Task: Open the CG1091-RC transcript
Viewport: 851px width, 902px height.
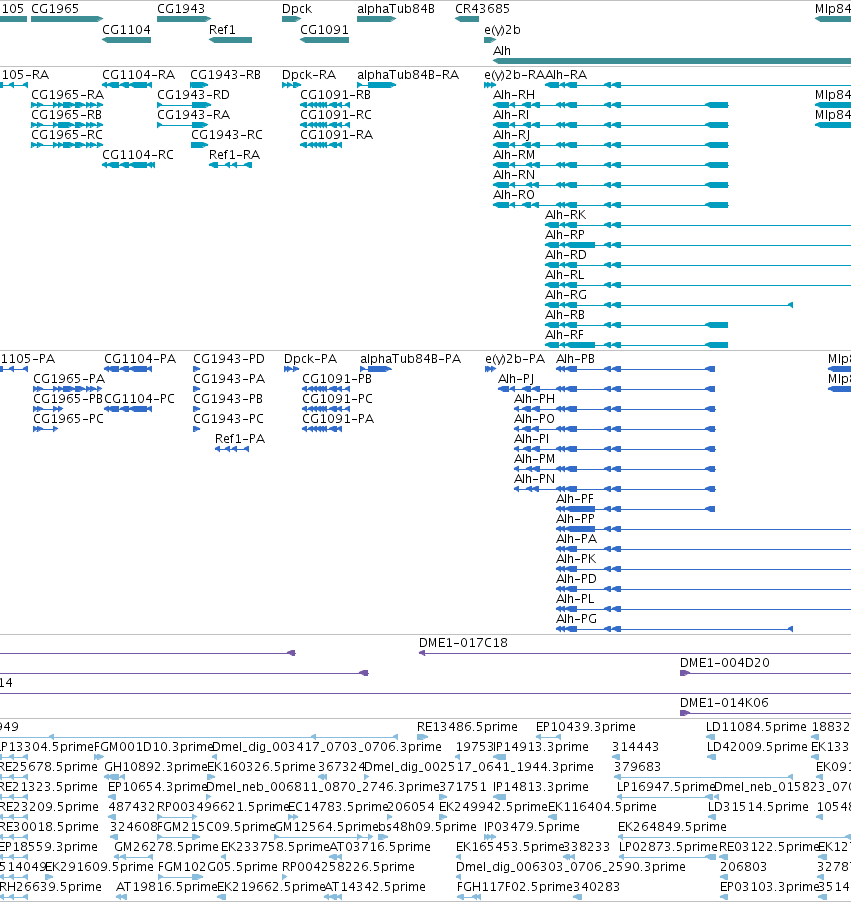Action: click(x=325, y=125)
